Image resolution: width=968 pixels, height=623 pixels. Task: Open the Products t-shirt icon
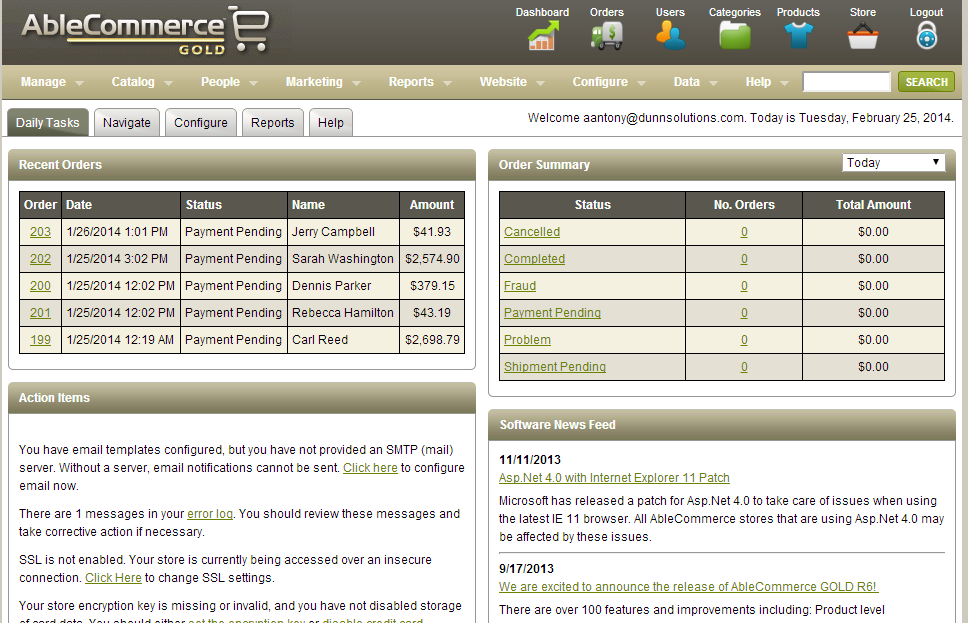(798, 35)
